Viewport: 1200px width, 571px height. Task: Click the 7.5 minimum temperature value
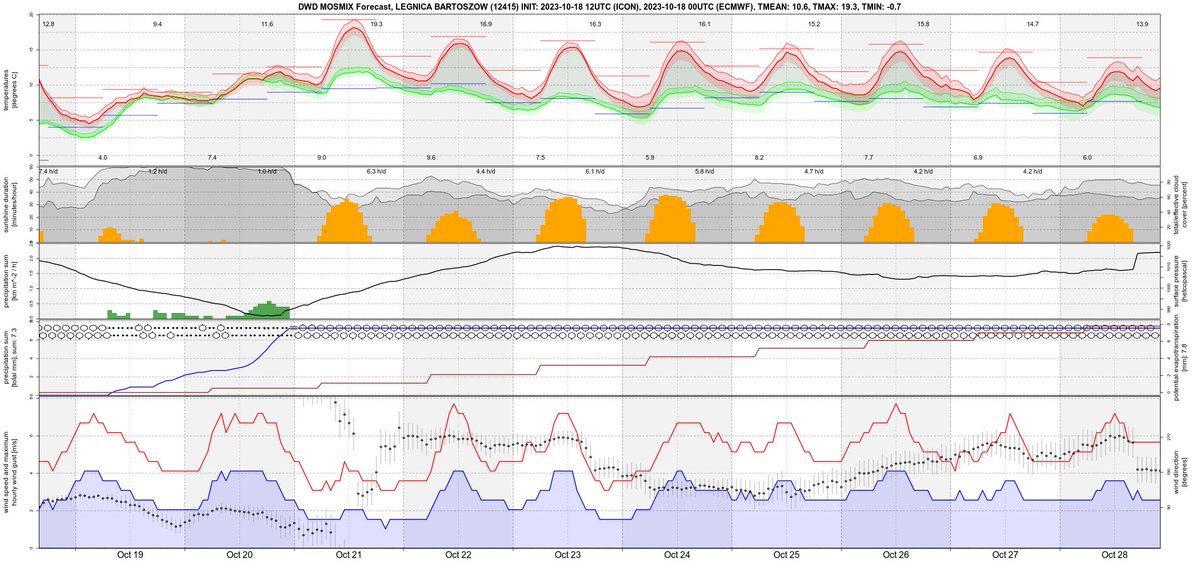pyautogui.click(x=540, y=158)
